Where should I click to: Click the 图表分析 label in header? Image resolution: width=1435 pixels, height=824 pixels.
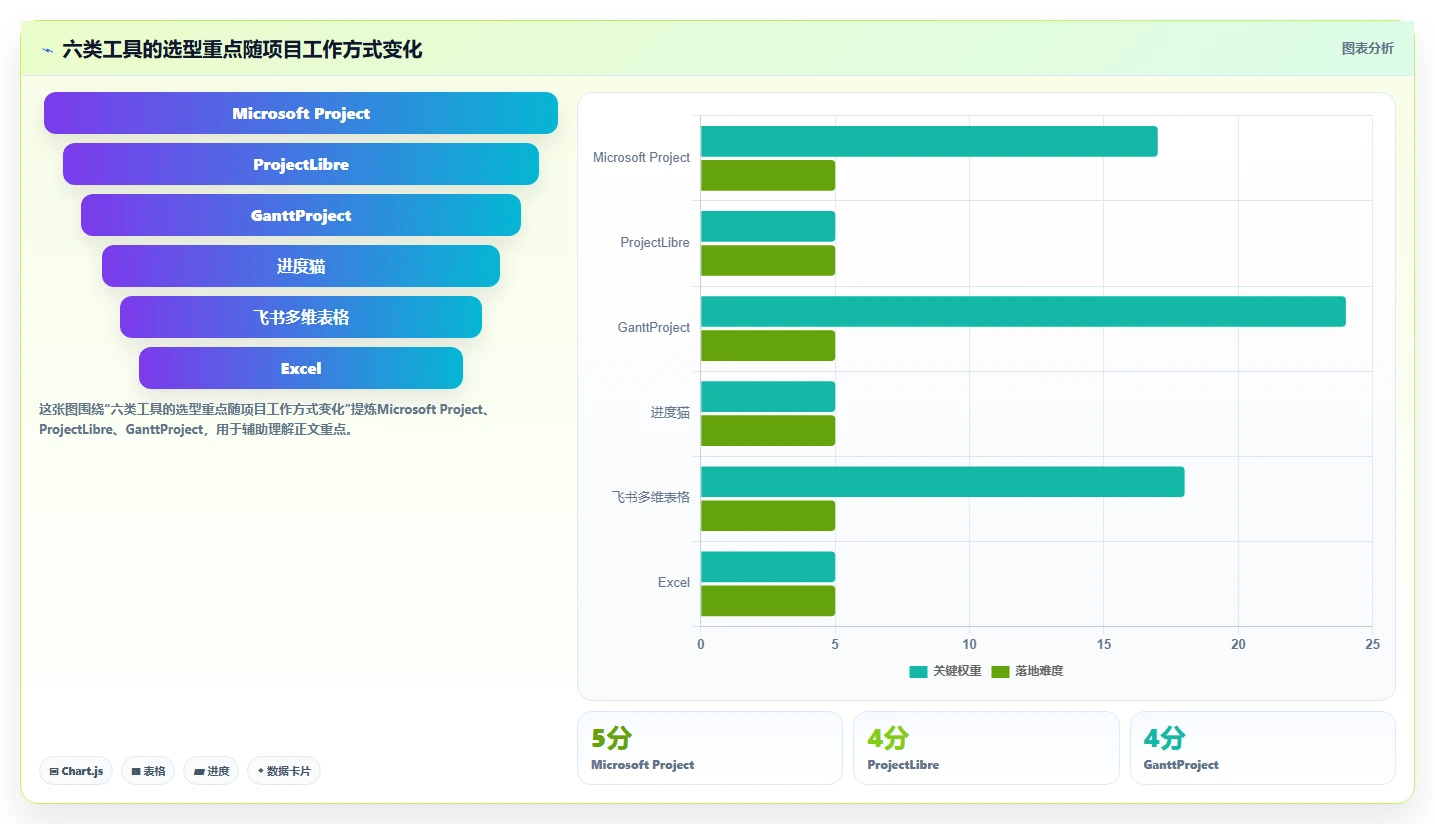pyautogui.click(x=1367, y=48)
